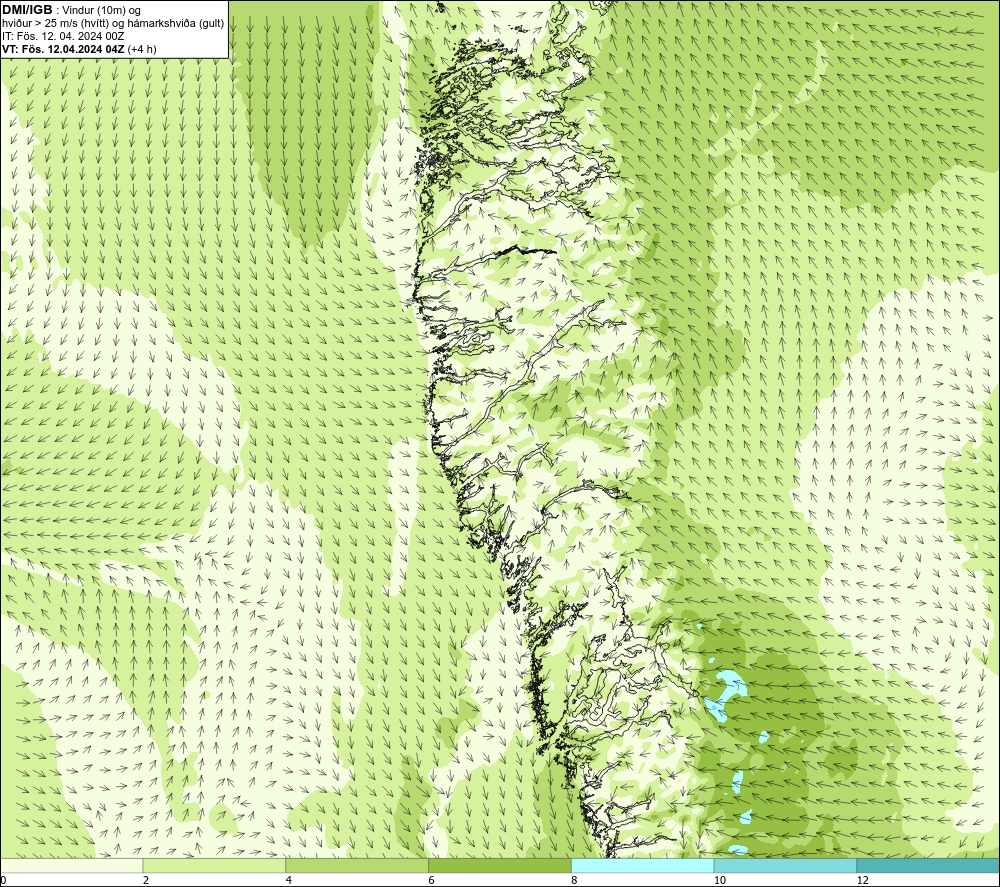This screenshot has width=1000, height=887.
Task: Click the legend swatch above 12 m/s
Action: point(929,865)
